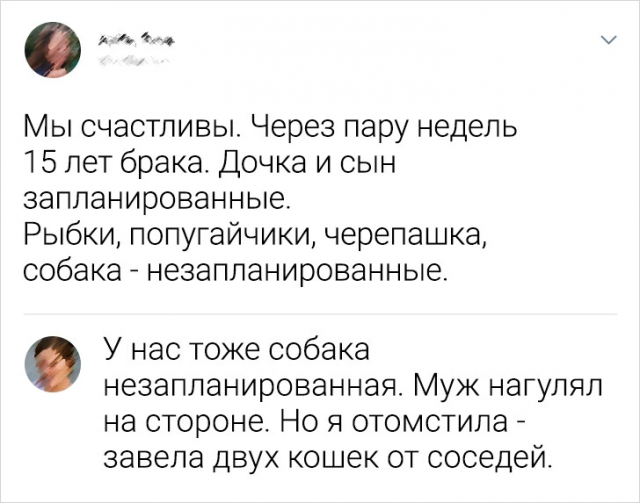This screenshot has height=503, width=640.
Task: Click the words 'Дочка и сын' in the tweet
Action: tap(309, 163)
